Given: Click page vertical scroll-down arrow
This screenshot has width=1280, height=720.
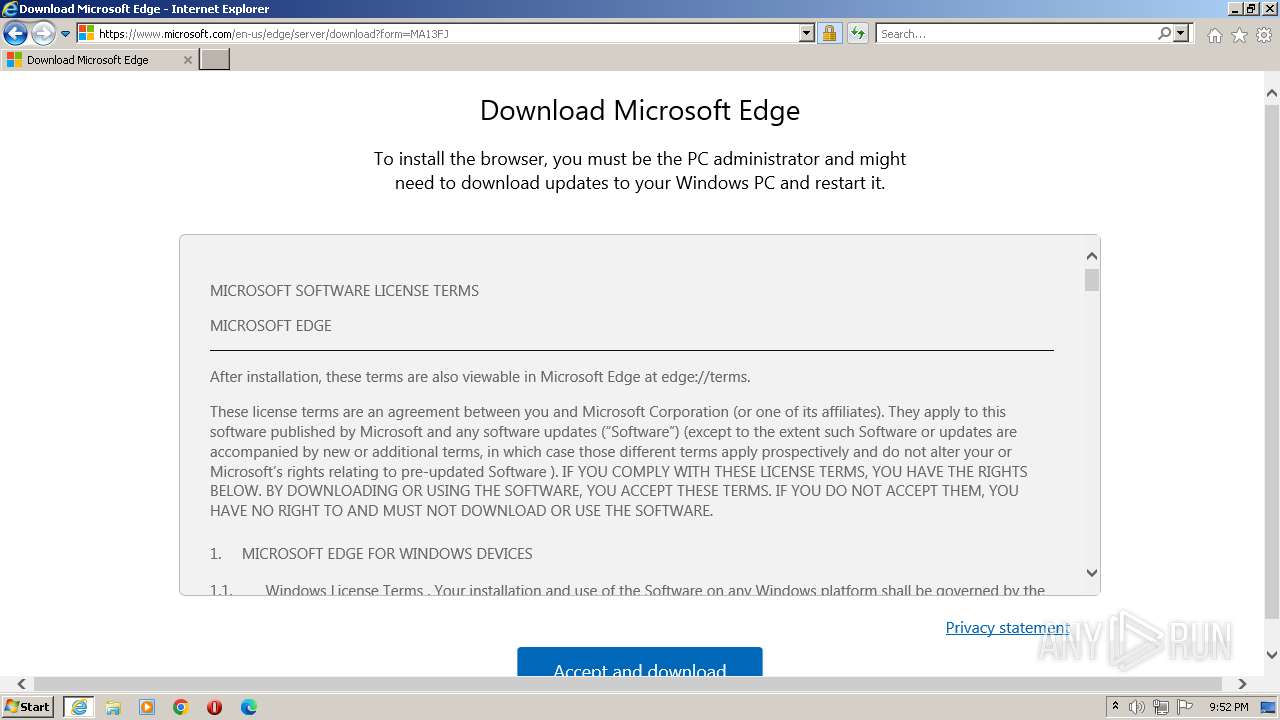Looking at the screenshot, I should tap(1272, 655).
